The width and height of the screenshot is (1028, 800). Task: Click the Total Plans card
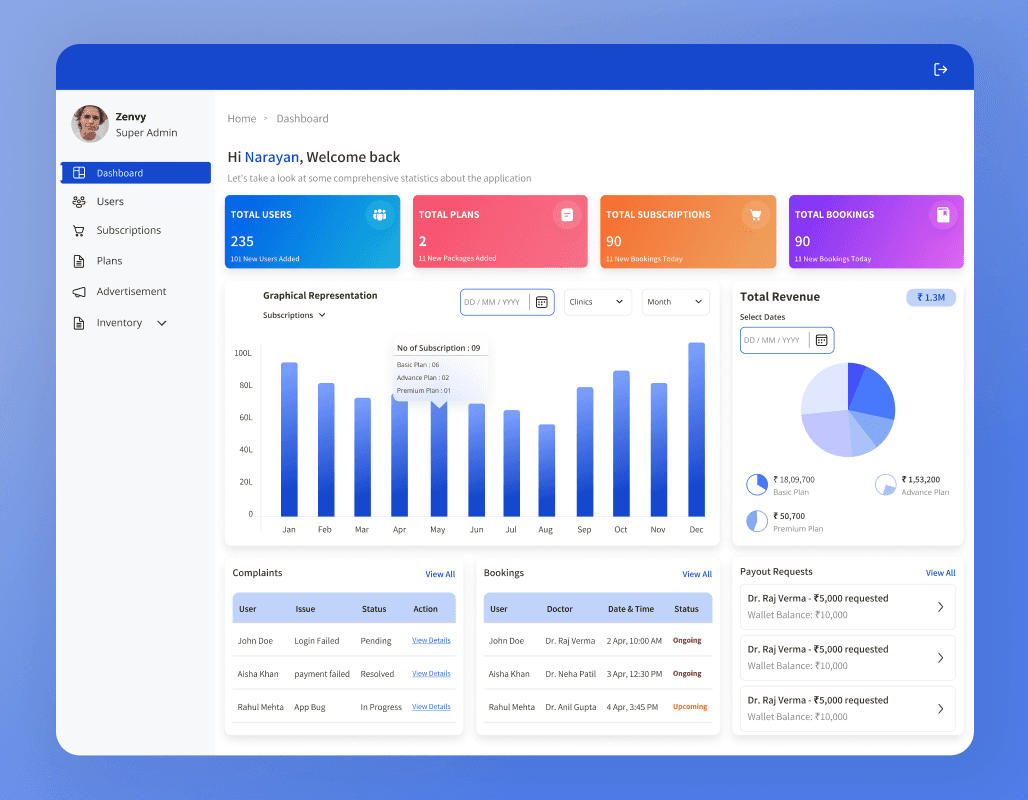(x=500, y=231)
